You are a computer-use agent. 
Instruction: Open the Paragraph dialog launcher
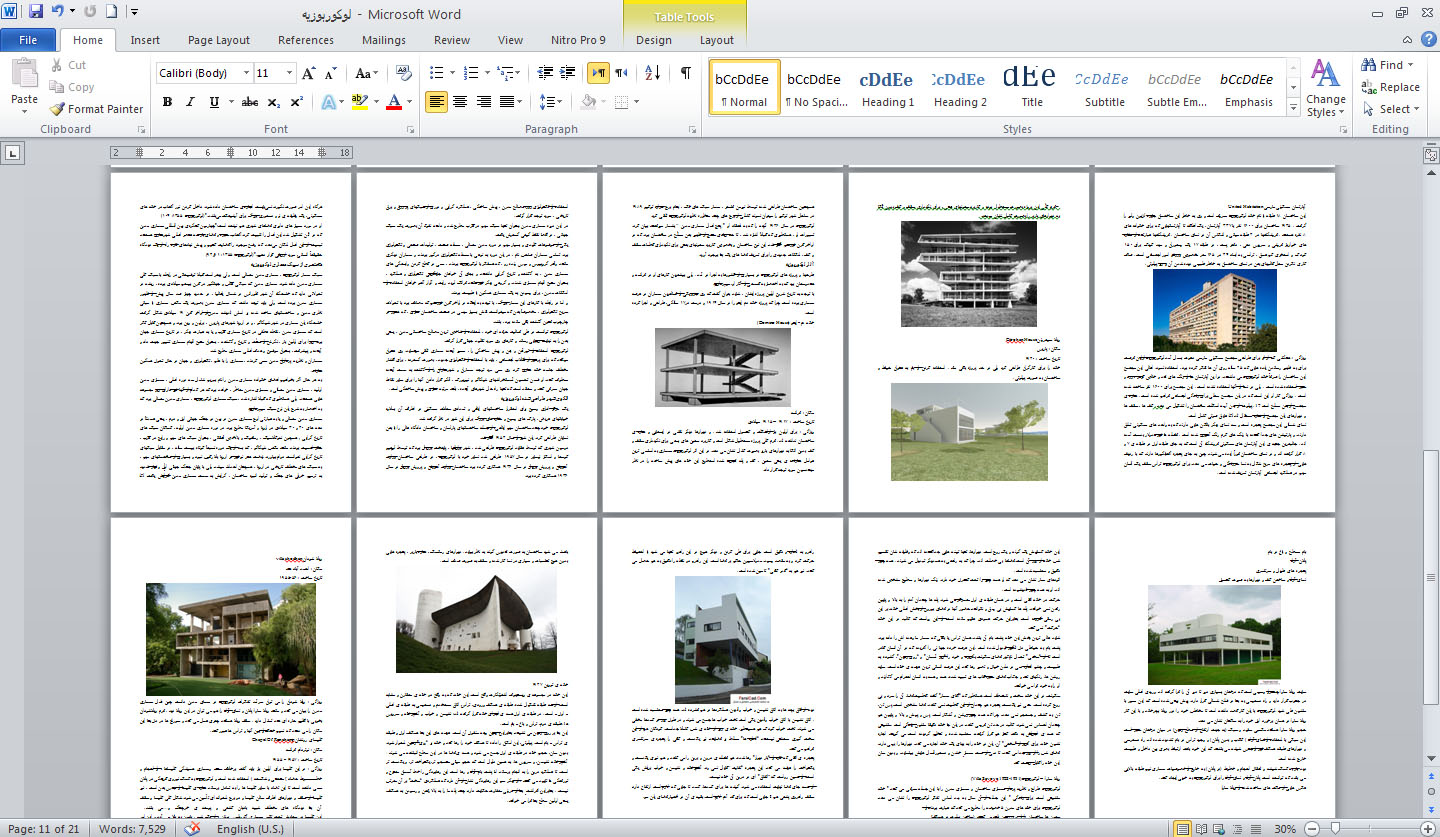[x=694, y=130]
